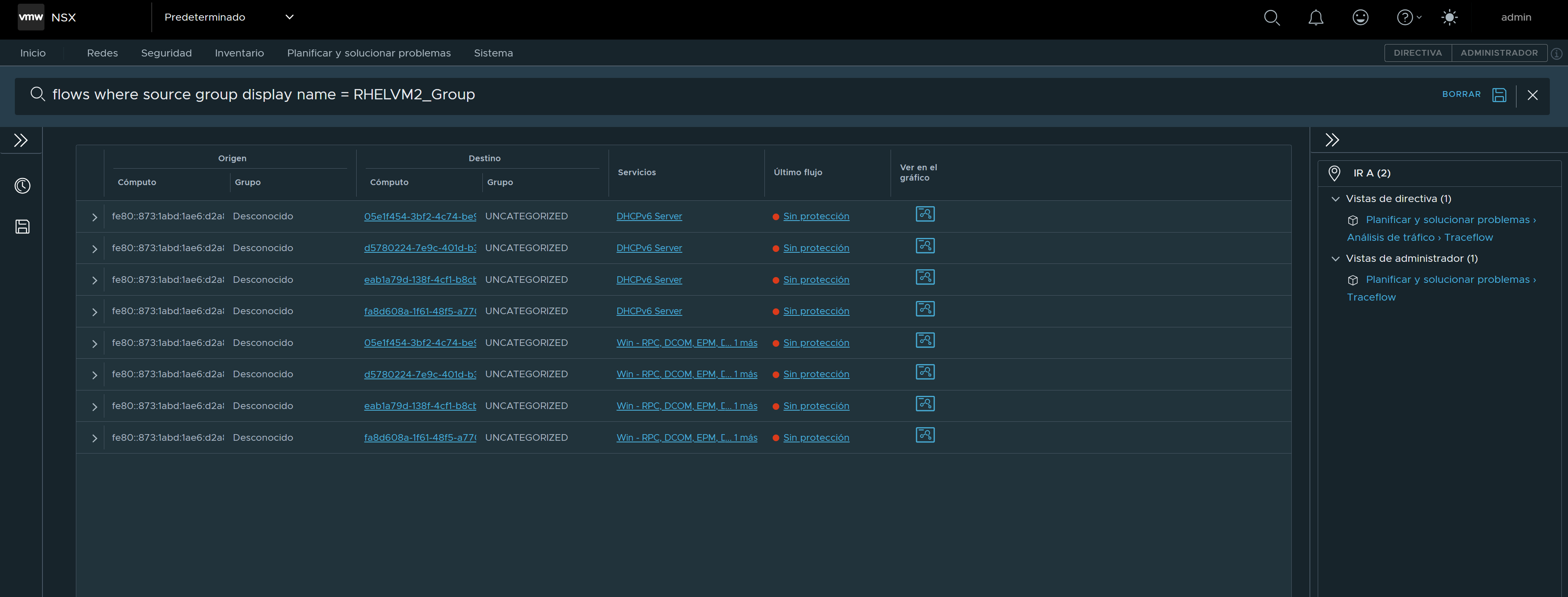Open the Inventario tab
Screen dimensions: 1568x597
pos(239,53)
